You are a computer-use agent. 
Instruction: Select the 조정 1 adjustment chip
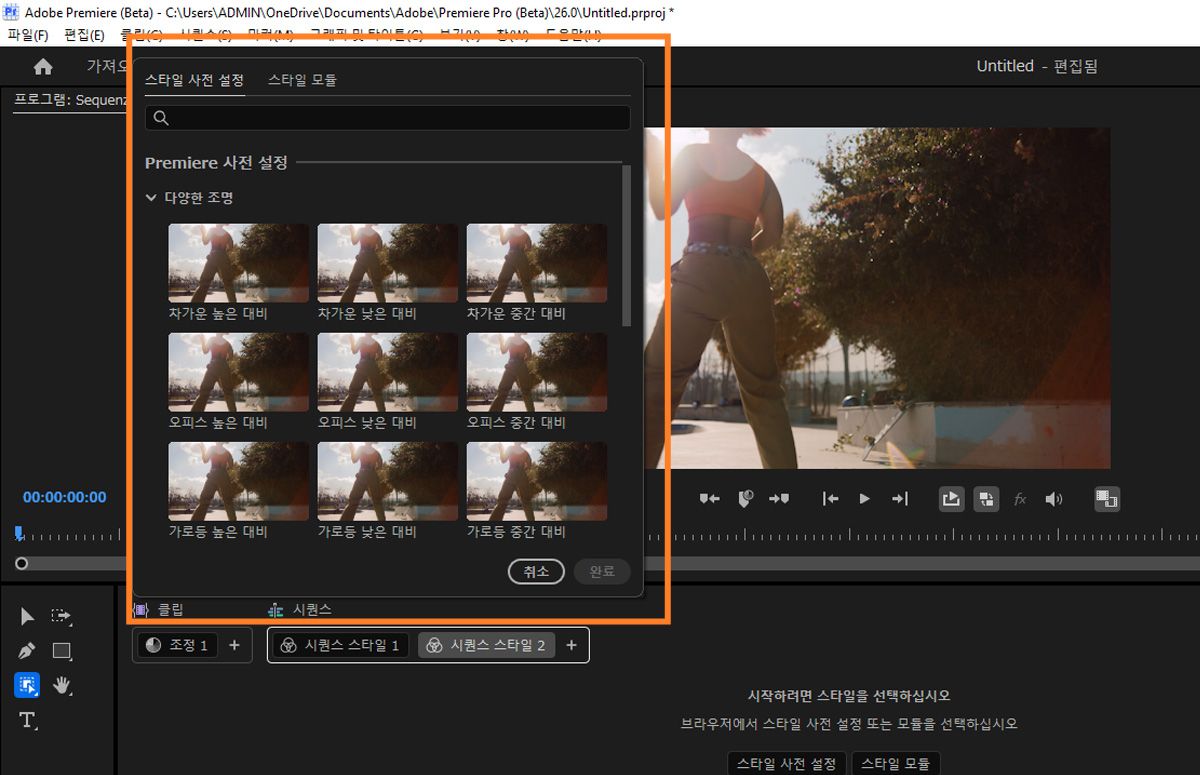176,645
